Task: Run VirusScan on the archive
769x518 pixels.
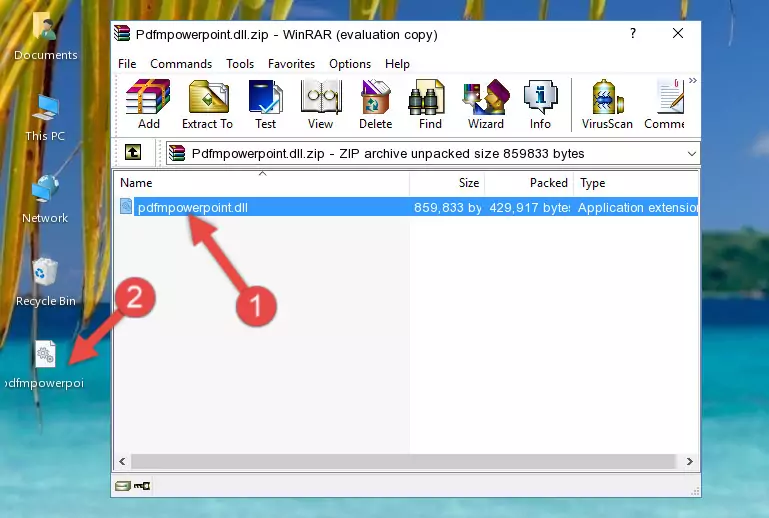Action: tap(607, 104)
